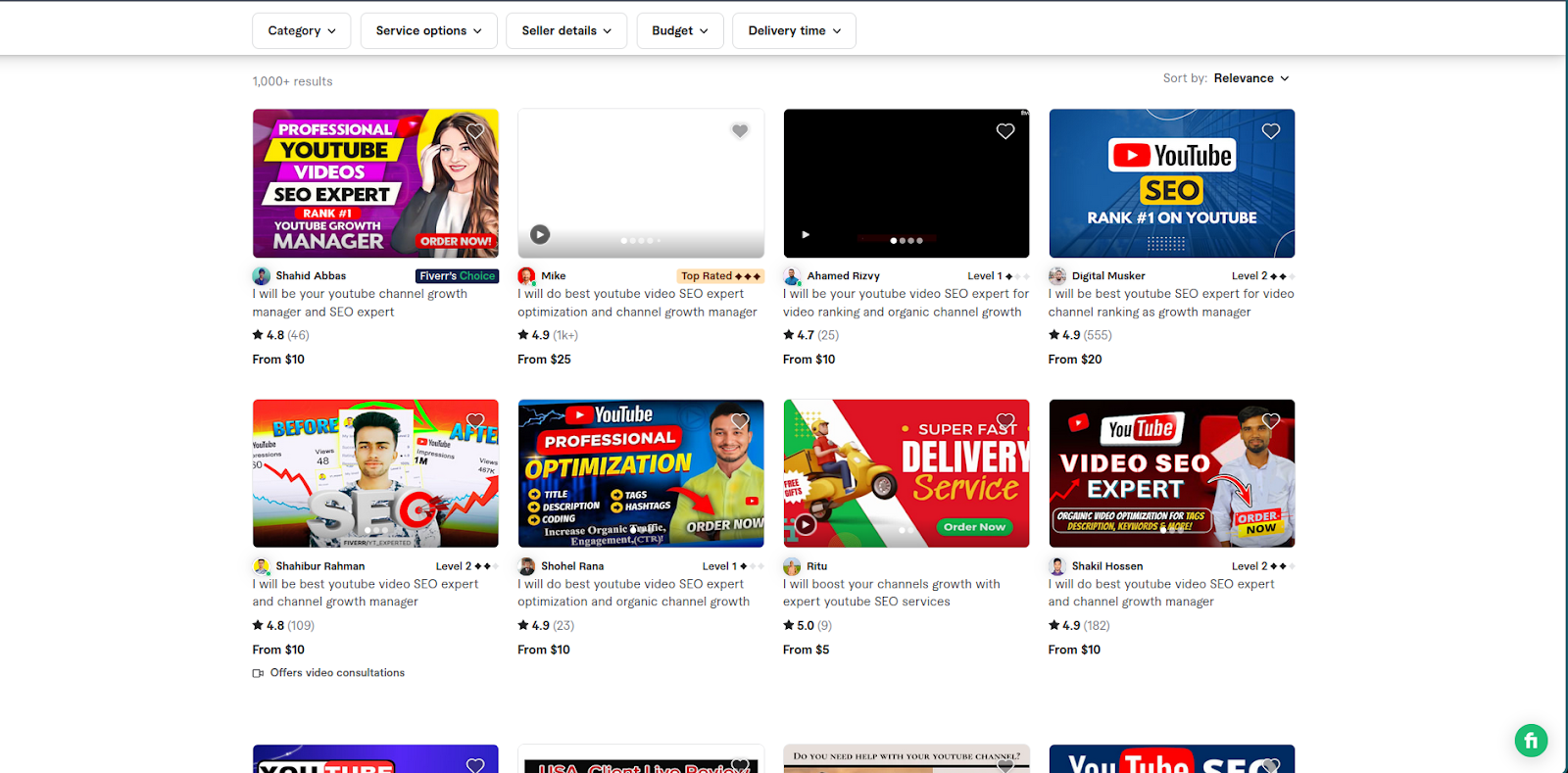Click Shohel Rana avatar
Screen dimensions: 1568x773
click(x=527, y=566)
